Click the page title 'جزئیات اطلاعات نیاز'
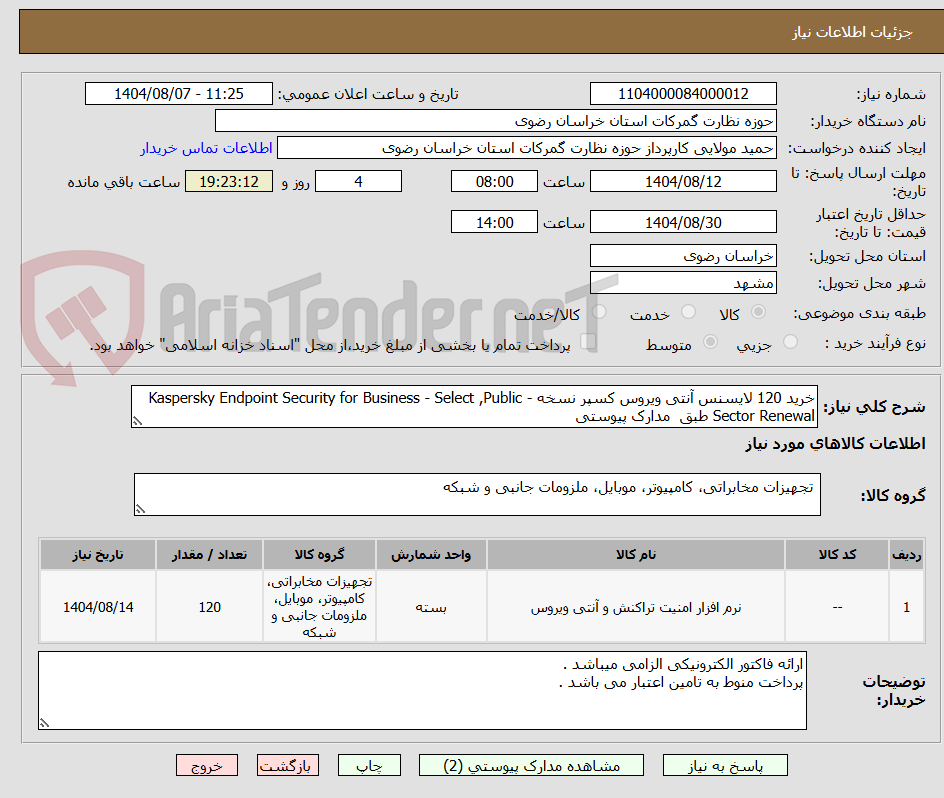The image size is (944, 798). pyautogui.click(x=852, y=33)
